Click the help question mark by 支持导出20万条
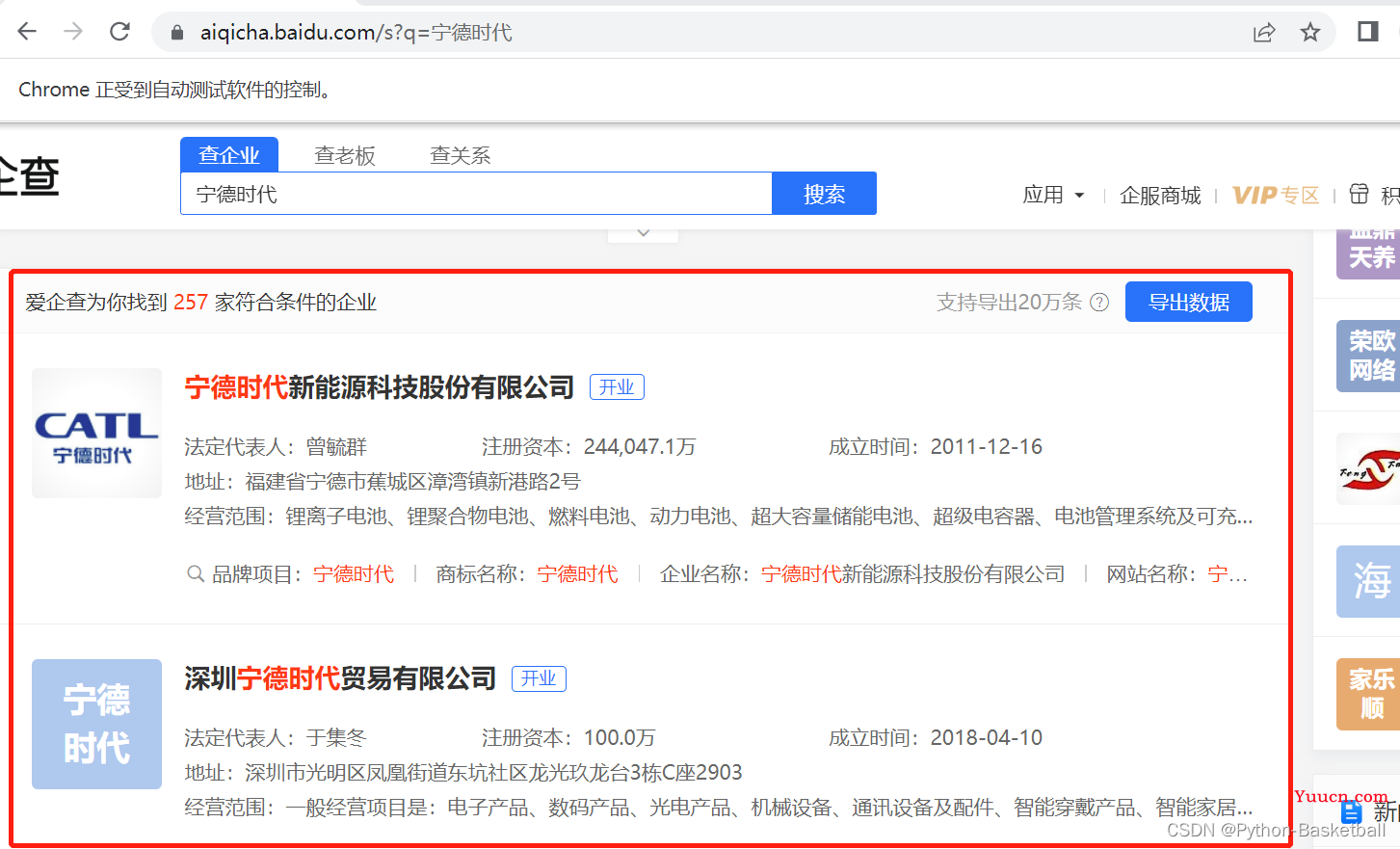This screenshot has height=849, width=1400. [1099, 303]
